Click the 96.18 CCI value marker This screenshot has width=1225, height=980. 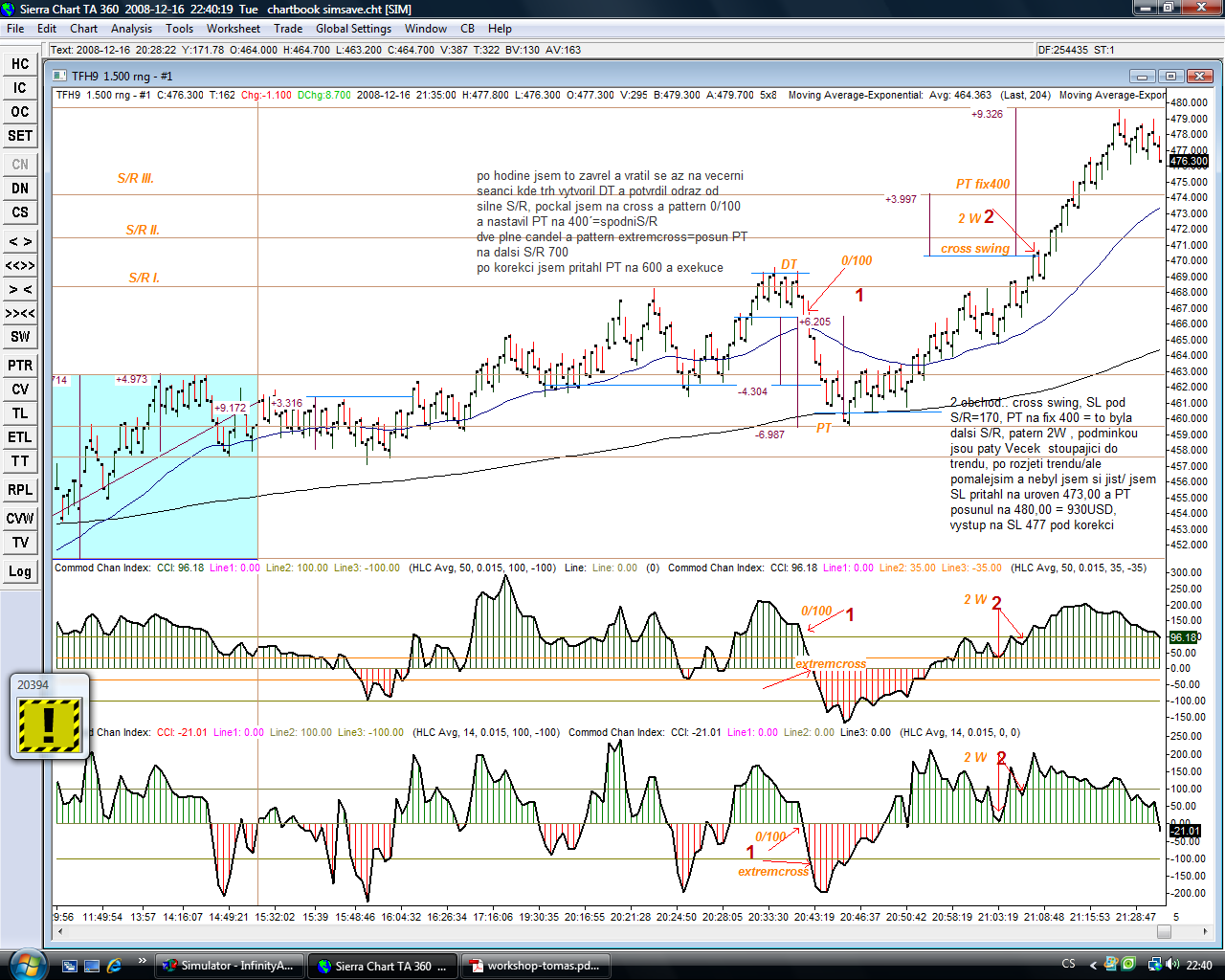coord(1184,637)
